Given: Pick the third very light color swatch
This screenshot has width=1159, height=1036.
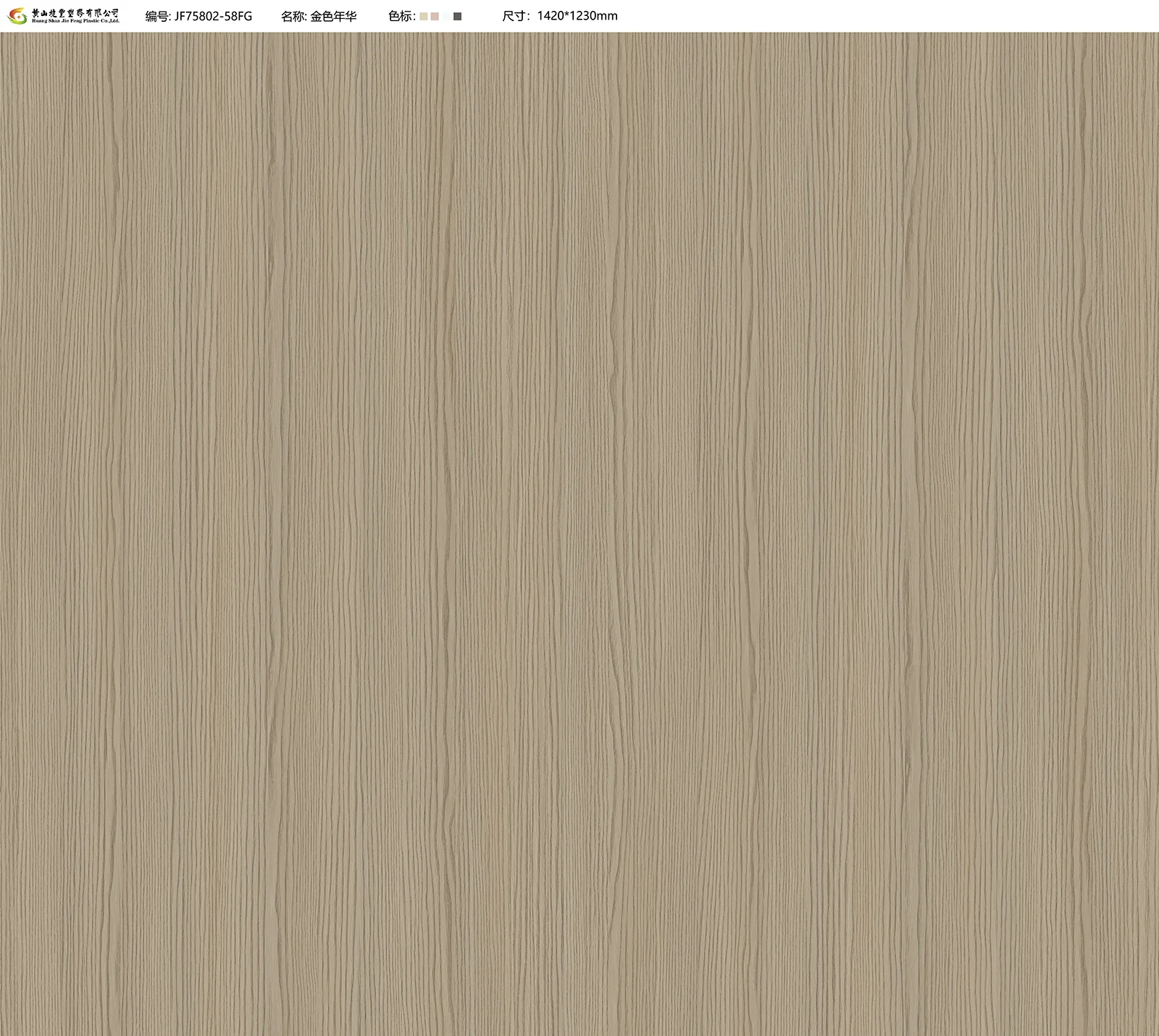Looking at the screenshot, I should click(445, 16).
